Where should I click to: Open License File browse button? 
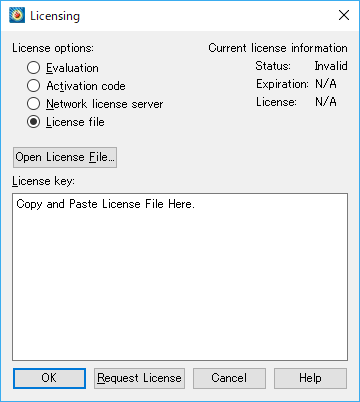(x=65, y=157)
